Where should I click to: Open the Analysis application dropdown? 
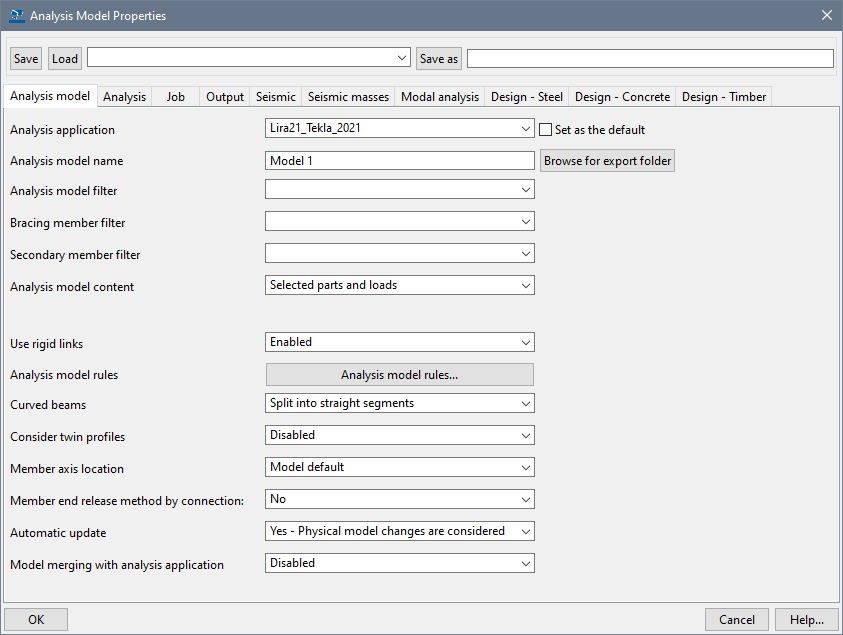399,129
